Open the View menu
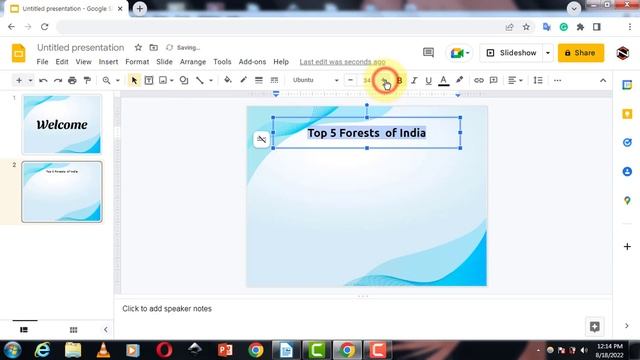This screenshot has width=640, height=360. 83,62
